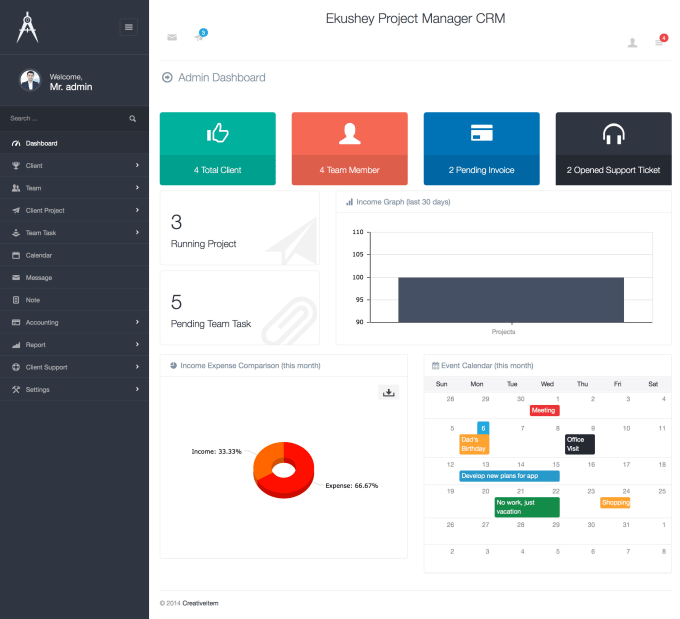This screenshot has height=619, width=680.
Task: Click the Income Graph bar
Action: coord(511,300)
